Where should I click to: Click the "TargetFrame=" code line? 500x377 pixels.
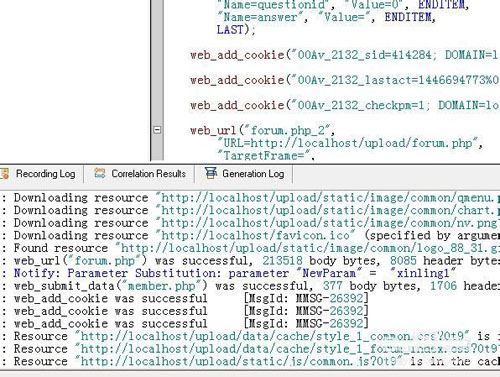click(x=266, y=156)
